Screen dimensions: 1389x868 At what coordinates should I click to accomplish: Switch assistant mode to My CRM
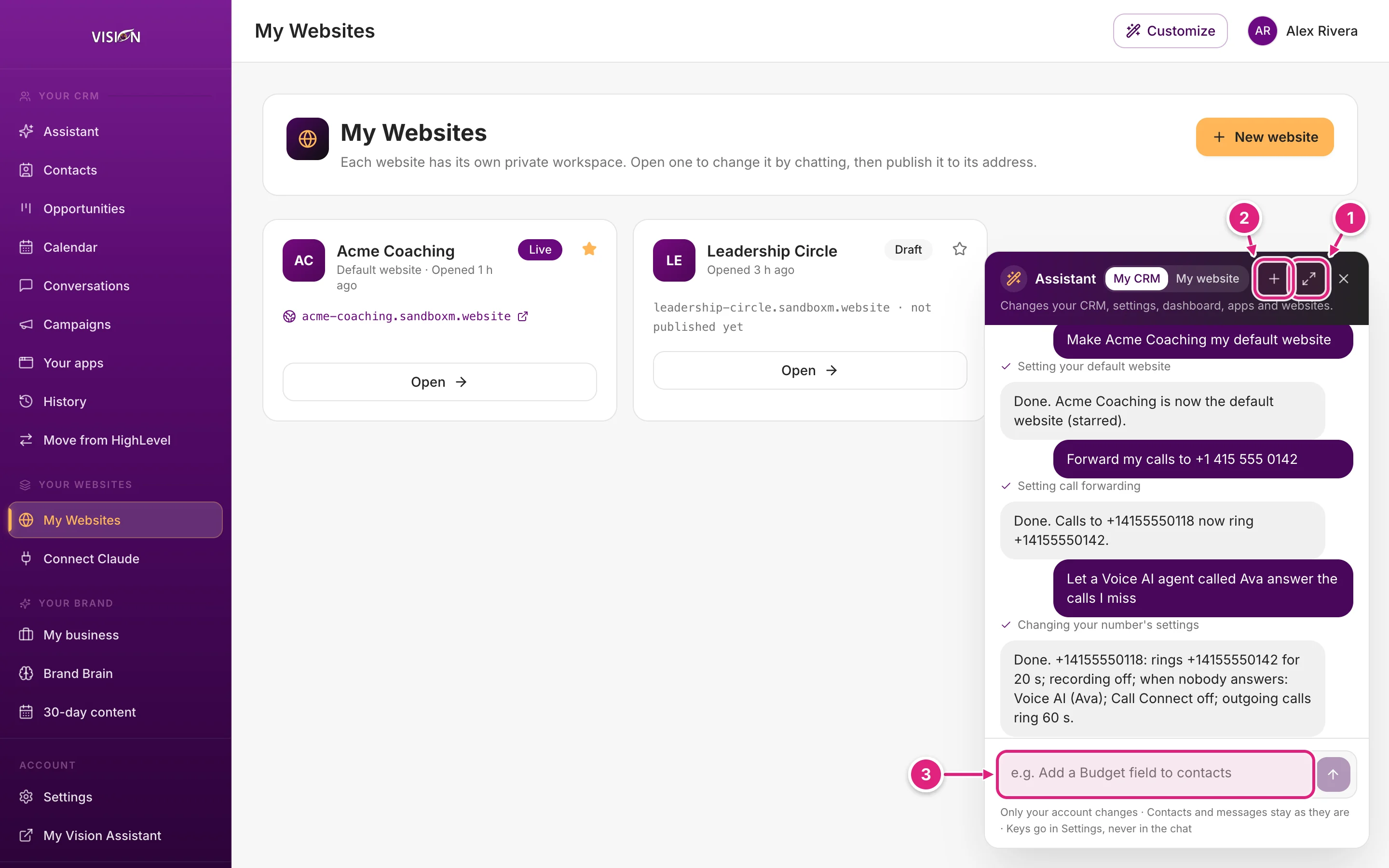[1136, 278]
